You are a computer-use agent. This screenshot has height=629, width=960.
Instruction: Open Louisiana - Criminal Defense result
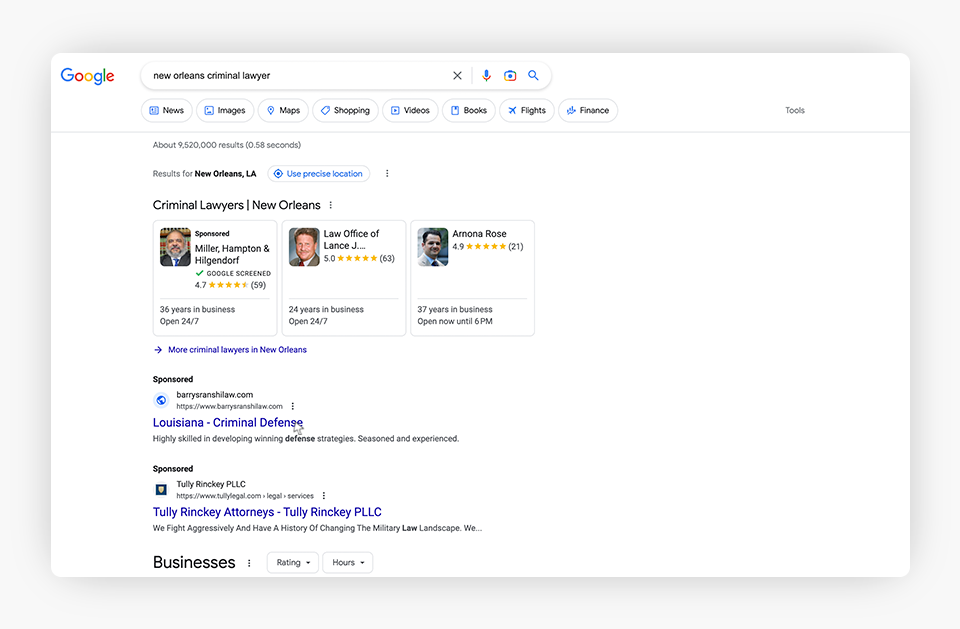pyautogui.click(x=227, y=423)
